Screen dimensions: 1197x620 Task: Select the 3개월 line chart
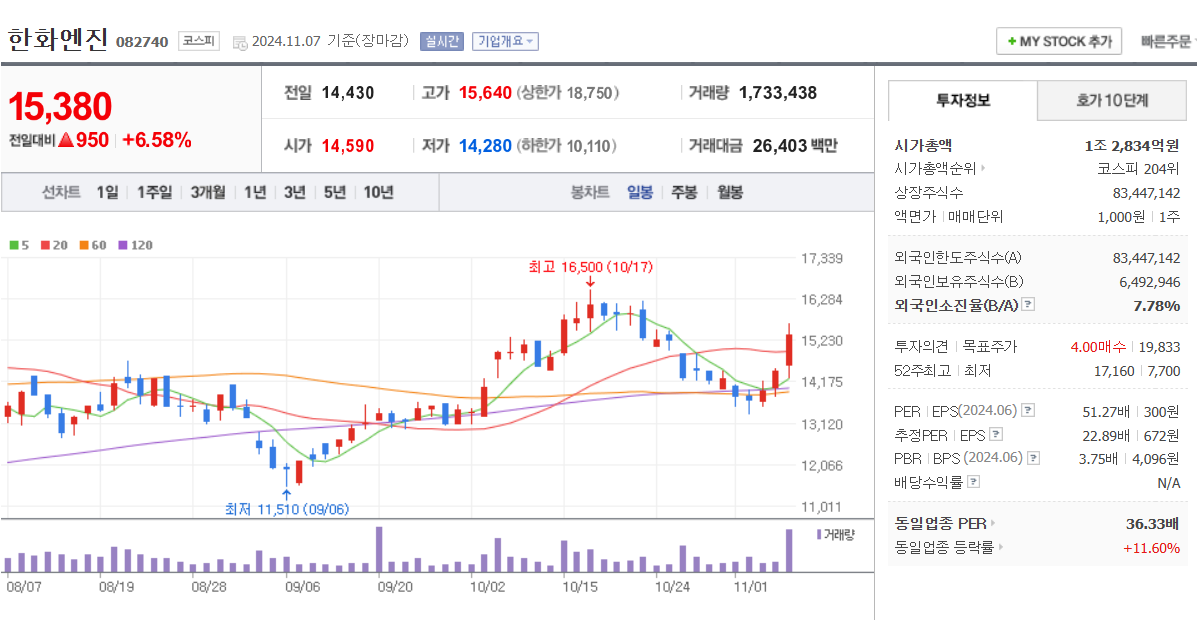208,192
